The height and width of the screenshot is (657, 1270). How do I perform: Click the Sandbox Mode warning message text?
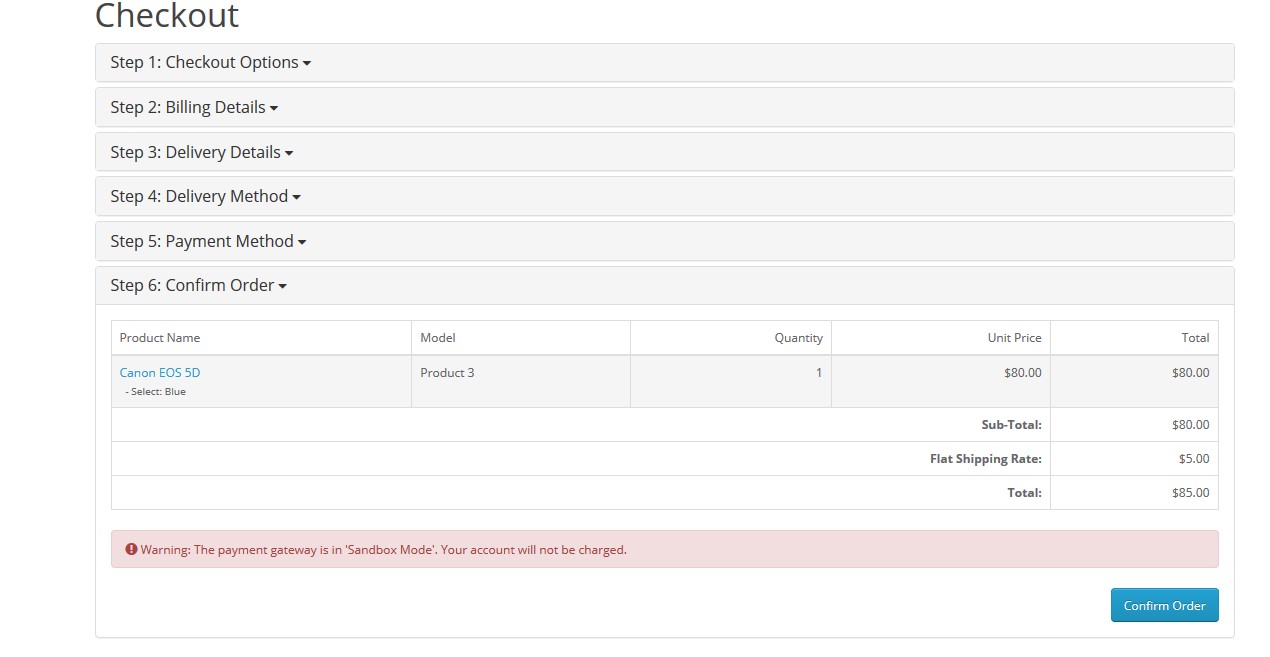tap(383, 550)
